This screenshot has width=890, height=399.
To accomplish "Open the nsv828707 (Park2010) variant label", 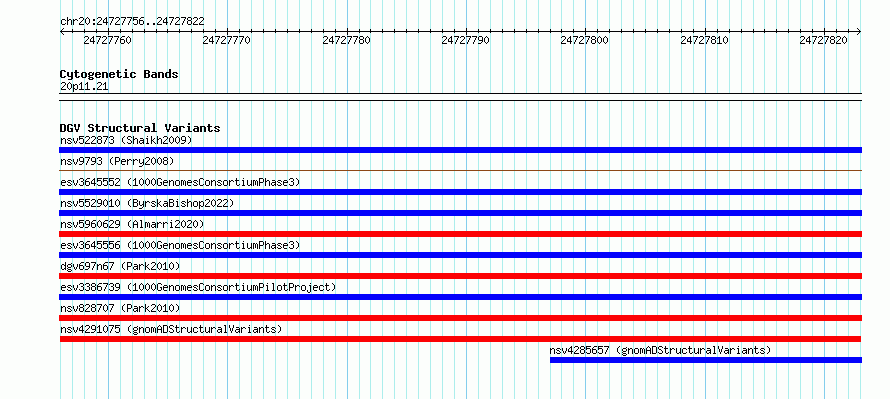I will coord(120,308).
